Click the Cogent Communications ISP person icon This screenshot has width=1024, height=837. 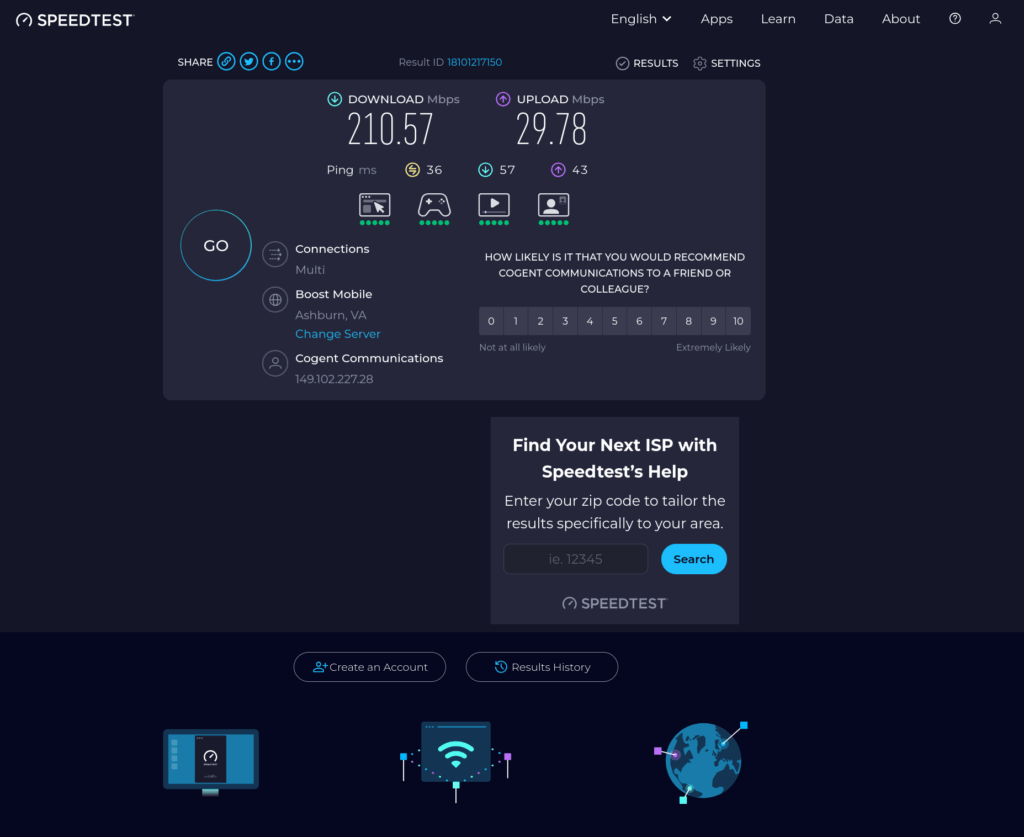coord(275,364)
